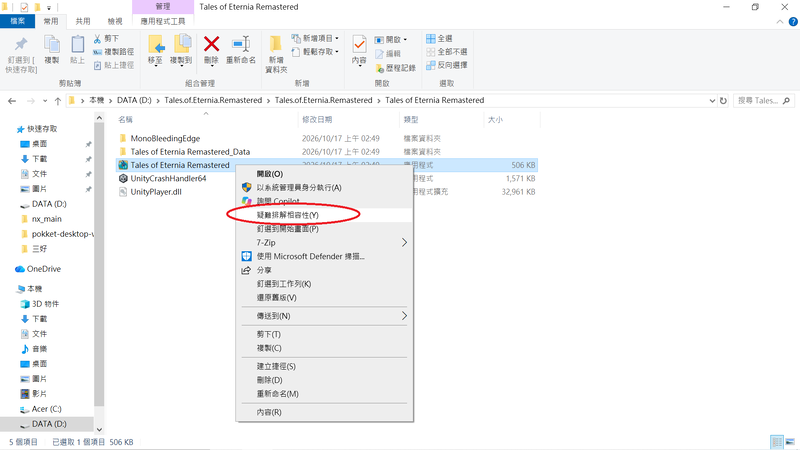Click the Edit command in Open group
This screenshot has width=800, height=450.
pyautogui.click(x=388, y=54)
